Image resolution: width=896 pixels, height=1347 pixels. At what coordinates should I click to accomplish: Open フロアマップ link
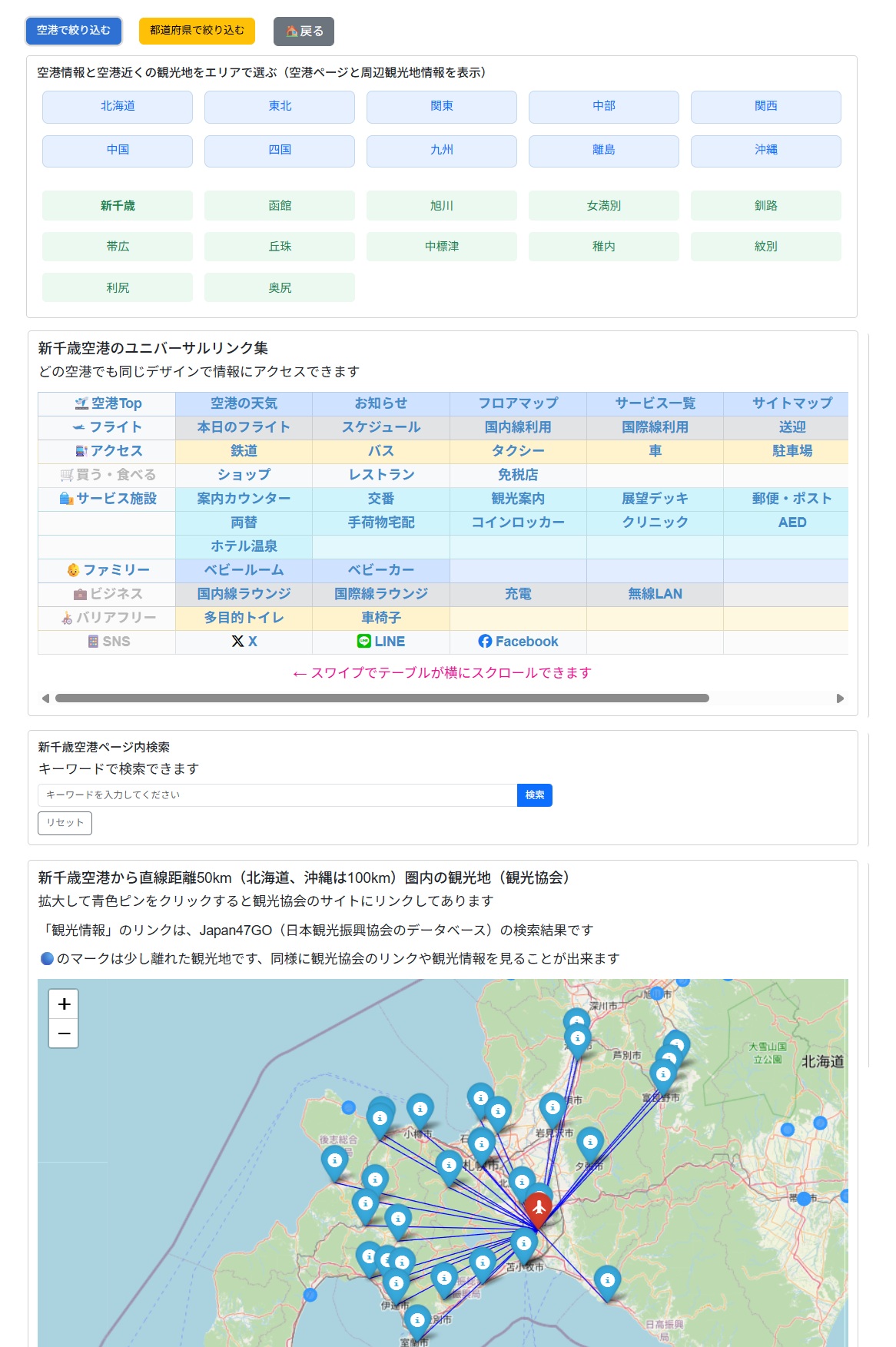tap(518, 403)
